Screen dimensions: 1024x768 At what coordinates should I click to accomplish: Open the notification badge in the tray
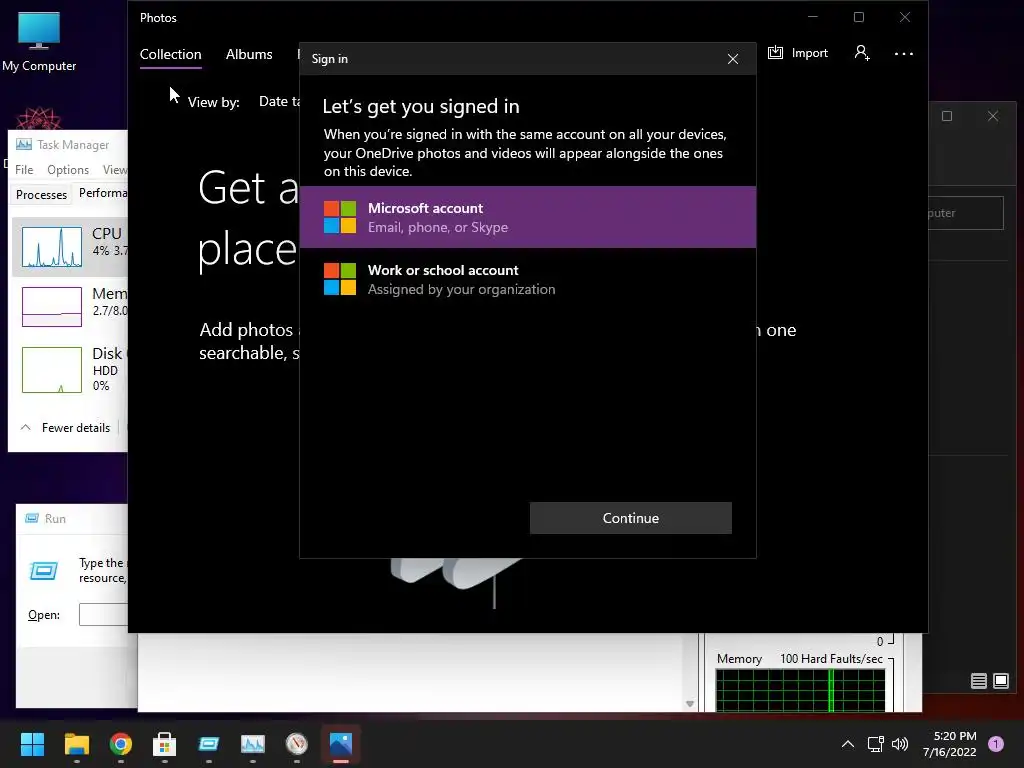[996, 744]
